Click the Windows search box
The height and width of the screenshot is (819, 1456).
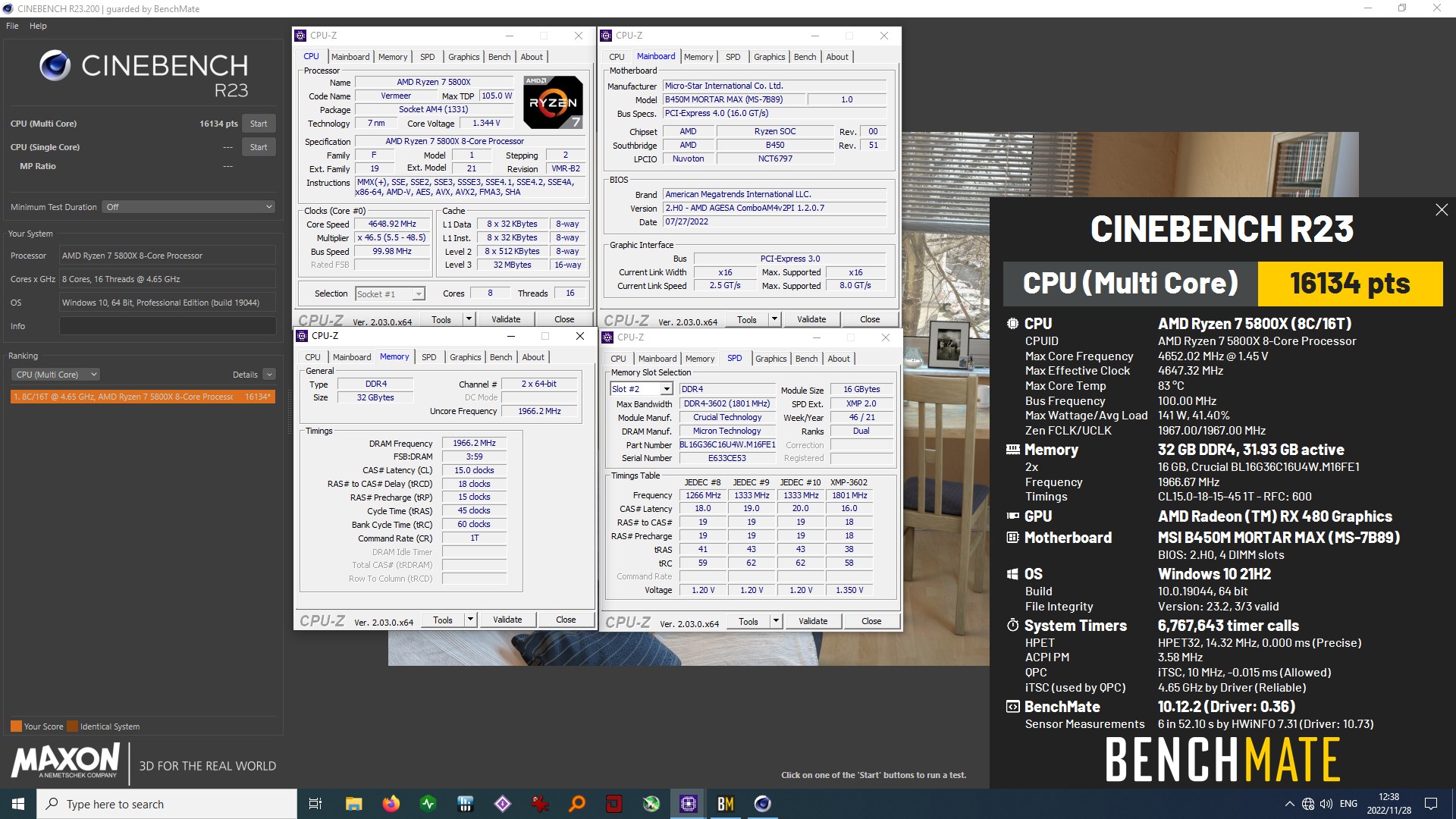(x=167, y=804)
